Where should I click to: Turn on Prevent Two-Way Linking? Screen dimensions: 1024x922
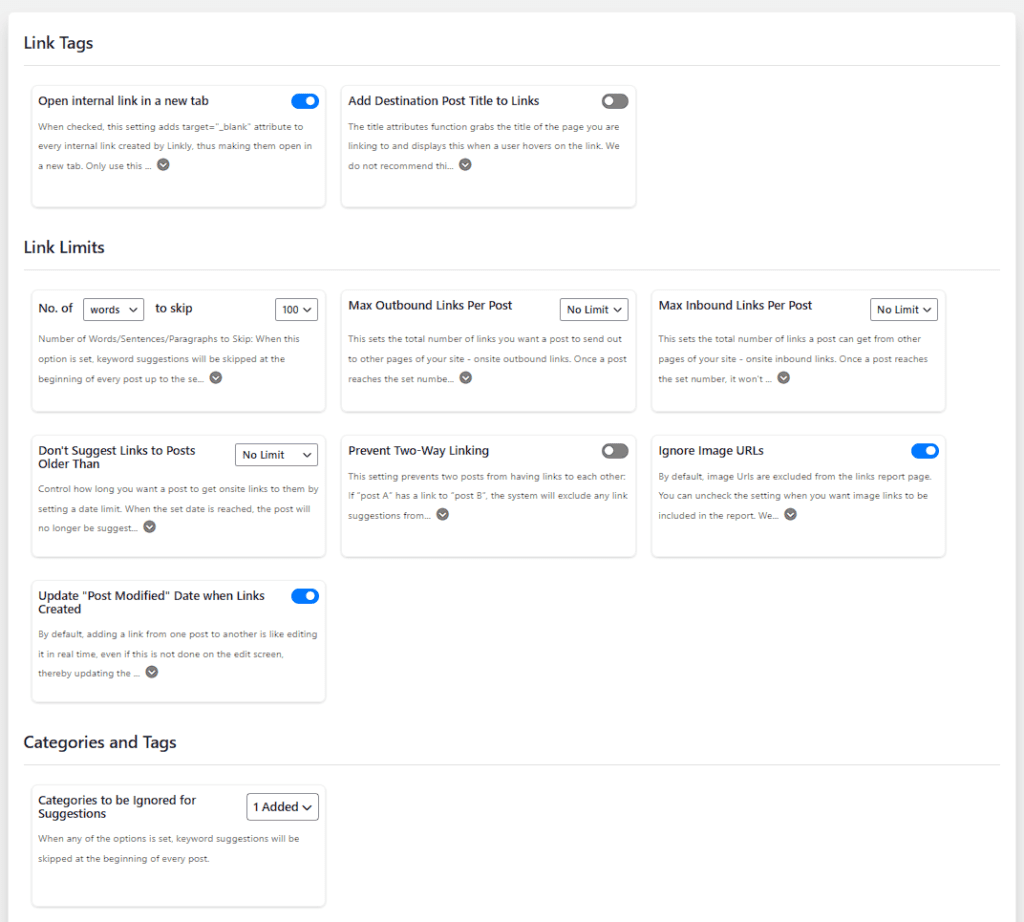(x=614, y=450)
